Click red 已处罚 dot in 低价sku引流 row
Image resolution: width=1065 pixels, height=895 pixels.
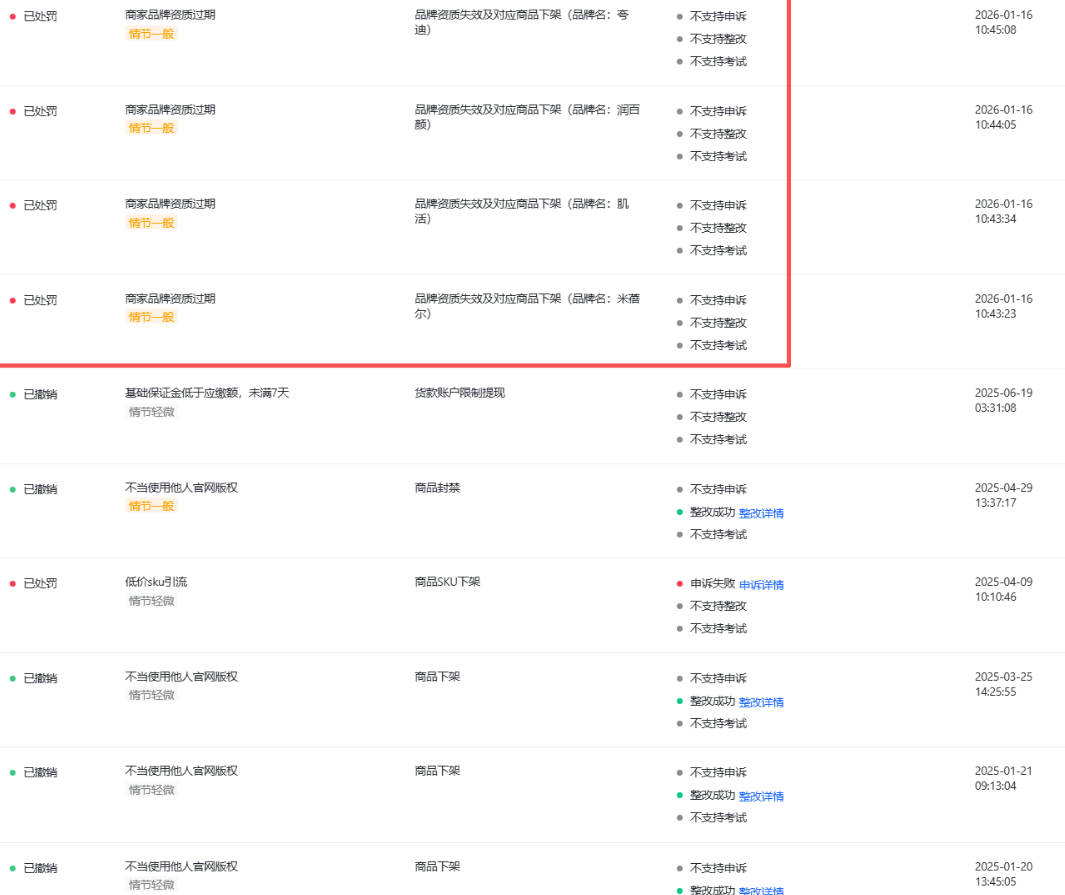pyautogui.click(x=13, y=584)
